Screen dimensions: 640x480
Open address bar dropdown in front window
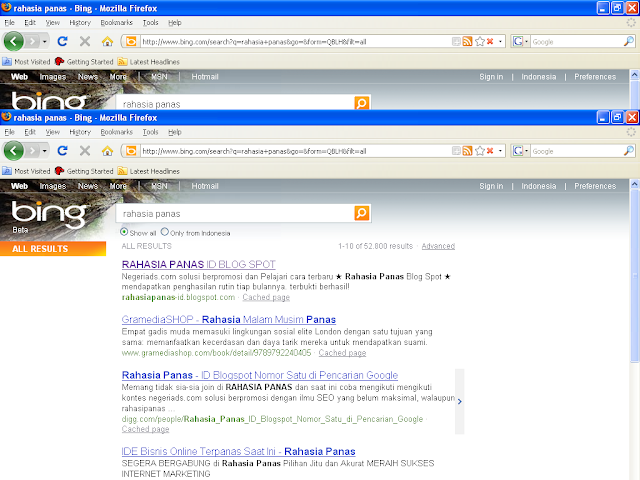pos(500,151)
